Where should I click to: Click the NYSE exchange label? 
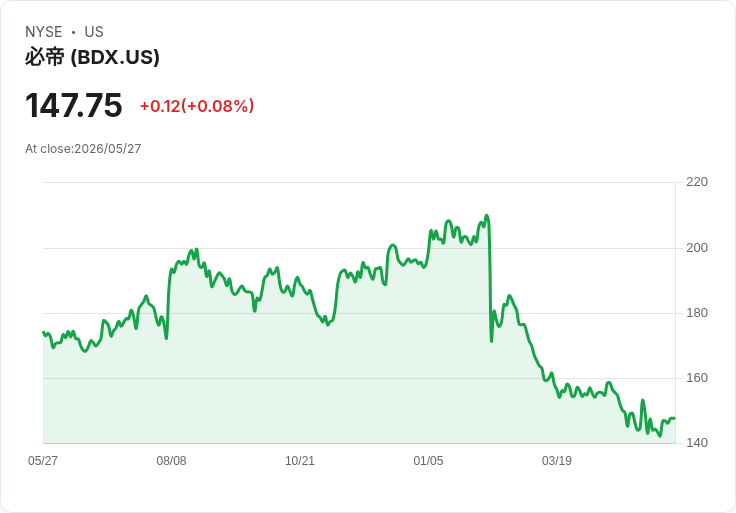[x=44, y=32]
